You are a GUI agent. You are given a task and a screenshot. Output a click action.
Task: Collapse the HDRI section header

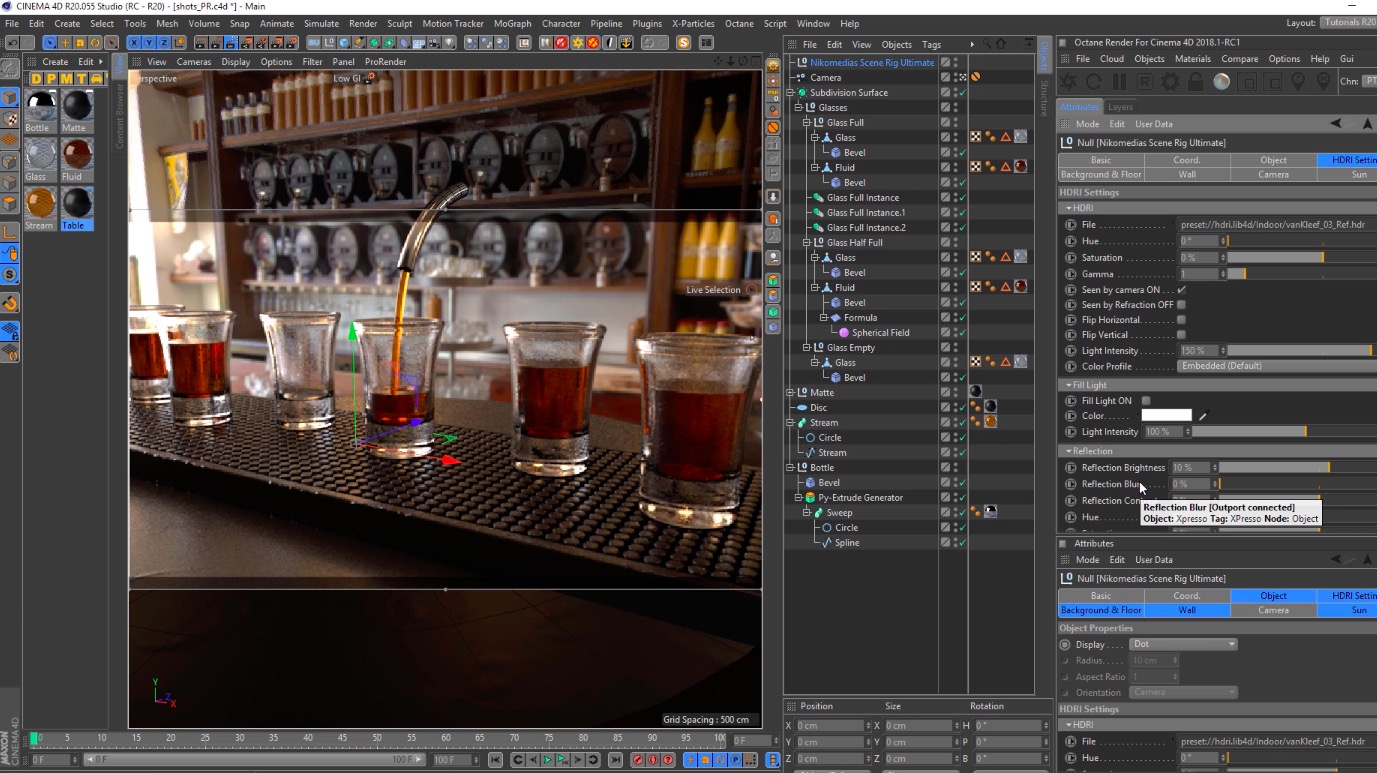coord(1218,208)
